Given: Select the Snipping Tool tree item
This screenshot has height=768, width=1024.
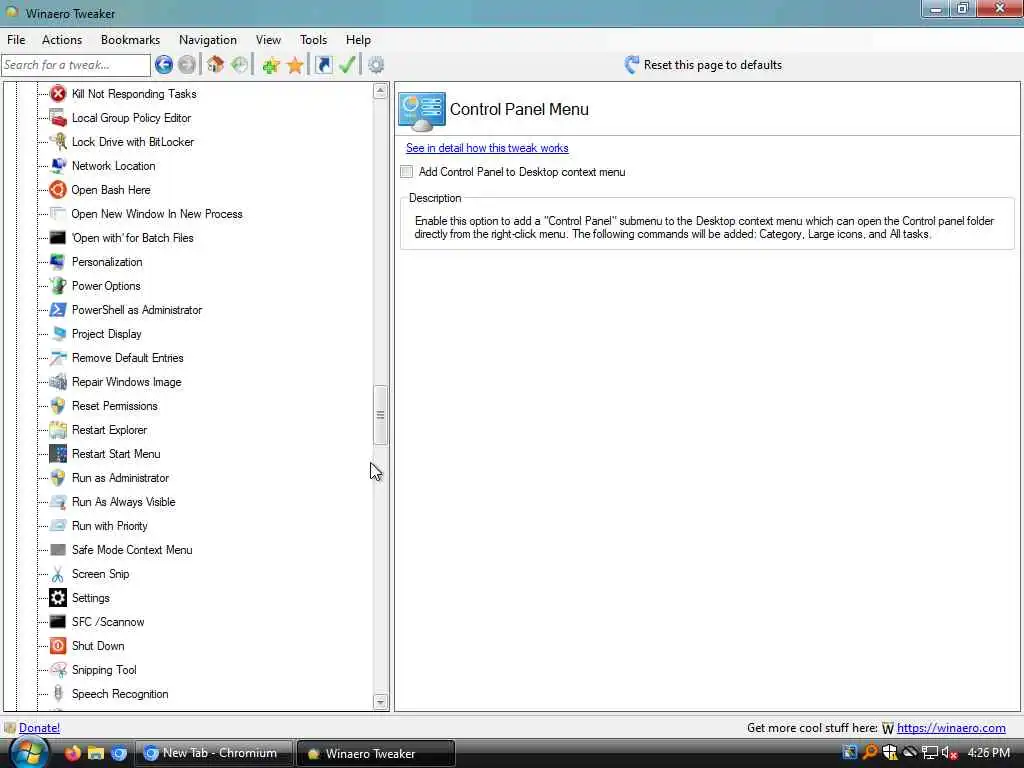Looking at the screenshot, I should 104,670.
